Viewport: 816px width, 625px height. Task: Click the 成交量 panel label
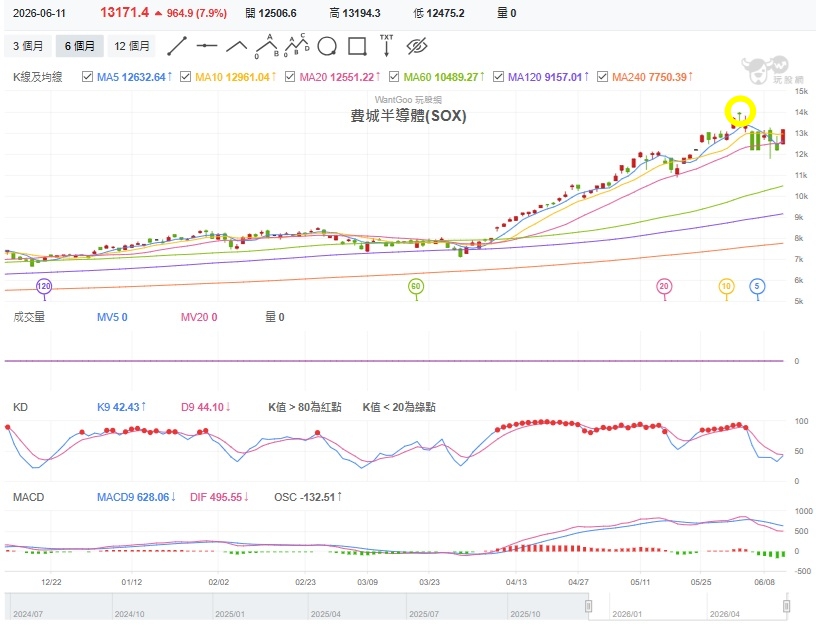pyautogui.click(x=29, y=317)
